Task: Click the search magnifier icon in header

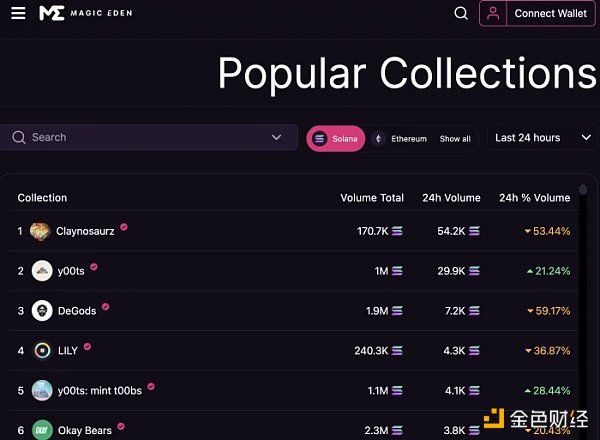Action: [461, 14]
